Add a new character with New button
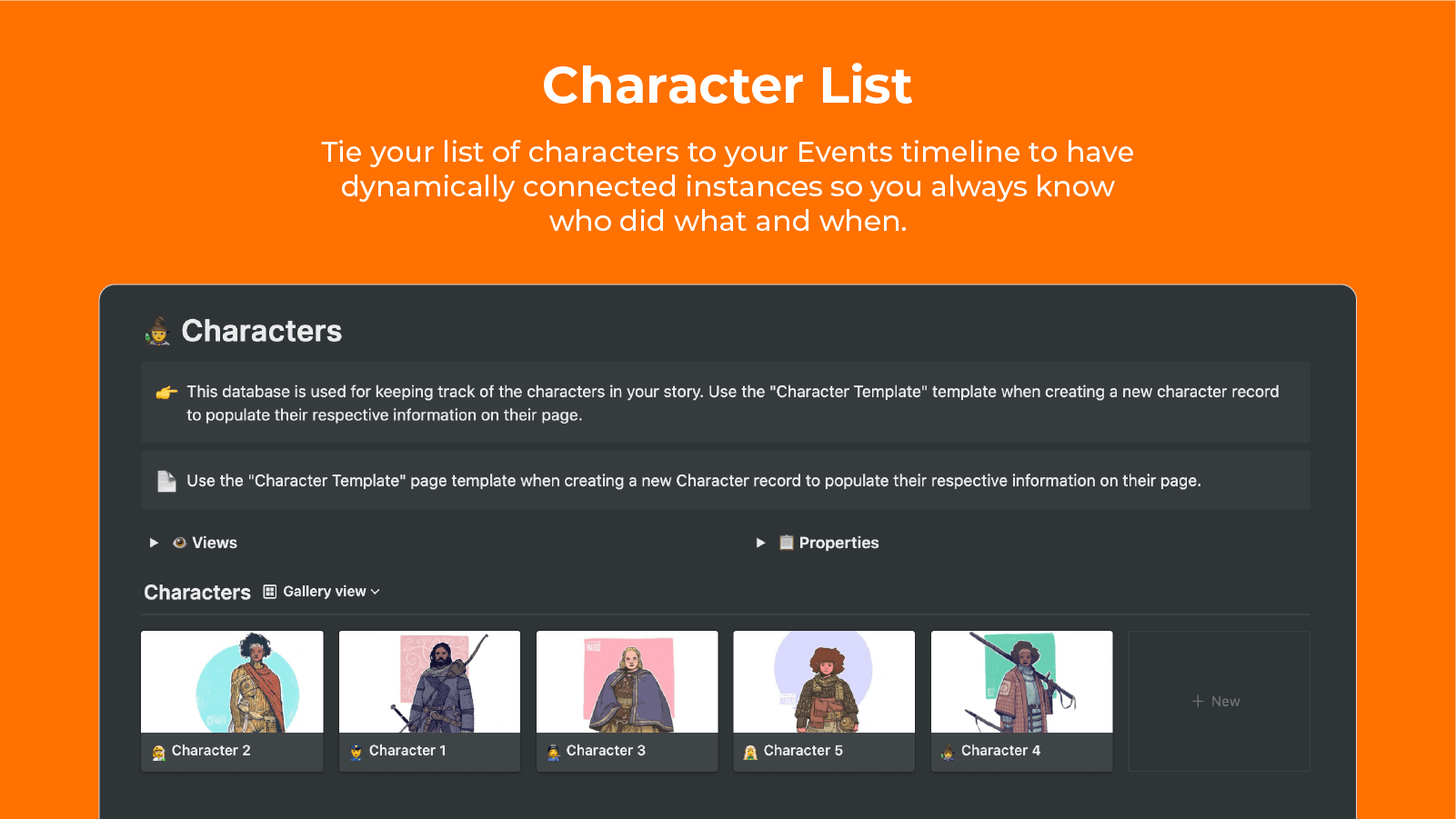 pos(1217,702)
